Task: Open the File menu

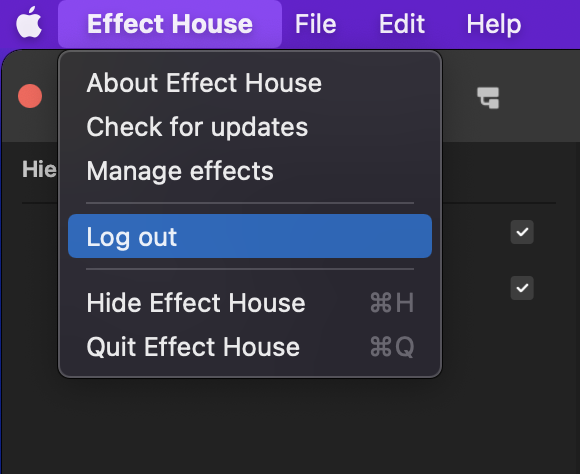Action: [316, 24]
